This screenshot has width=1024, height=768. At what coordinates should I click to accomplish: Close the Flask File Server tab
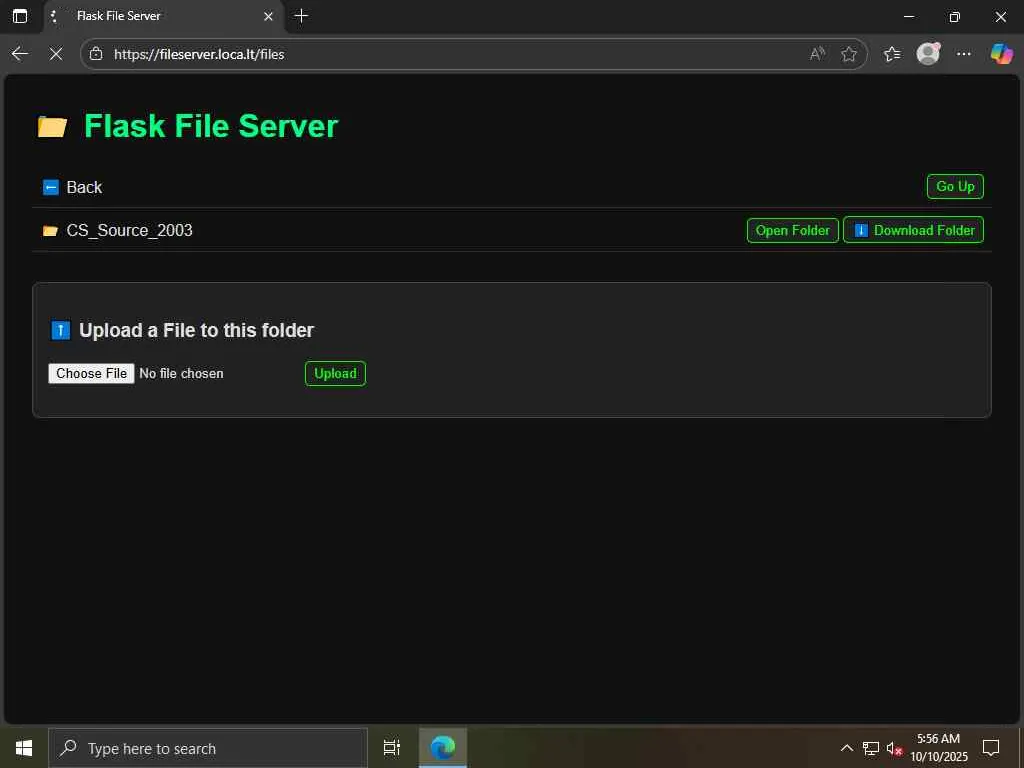(x=268, y=16)
